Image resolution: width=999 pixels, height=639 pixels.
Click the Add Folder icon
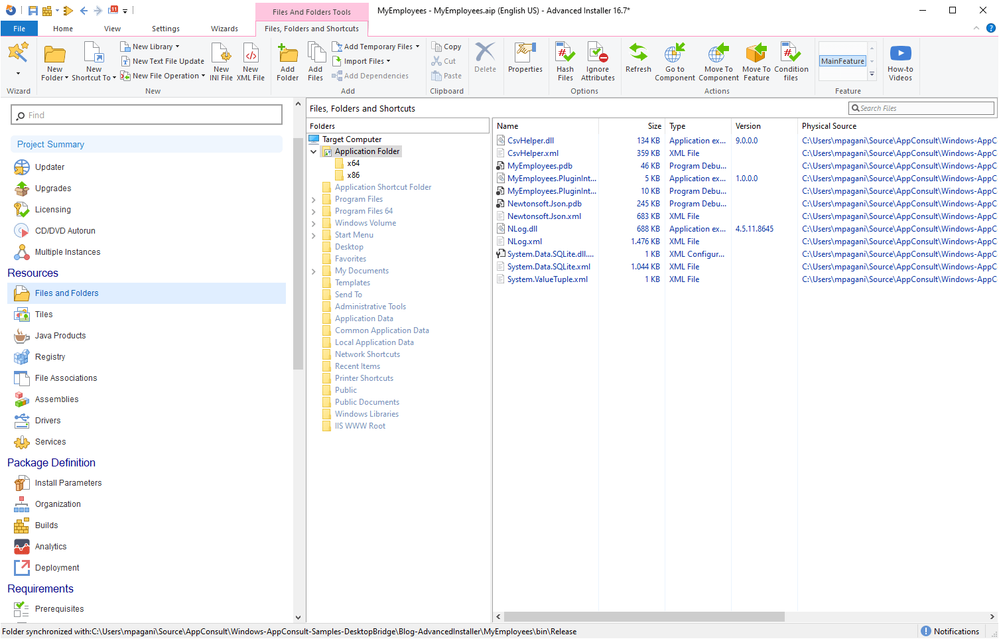pyautogui.click(x=288, y=62)
